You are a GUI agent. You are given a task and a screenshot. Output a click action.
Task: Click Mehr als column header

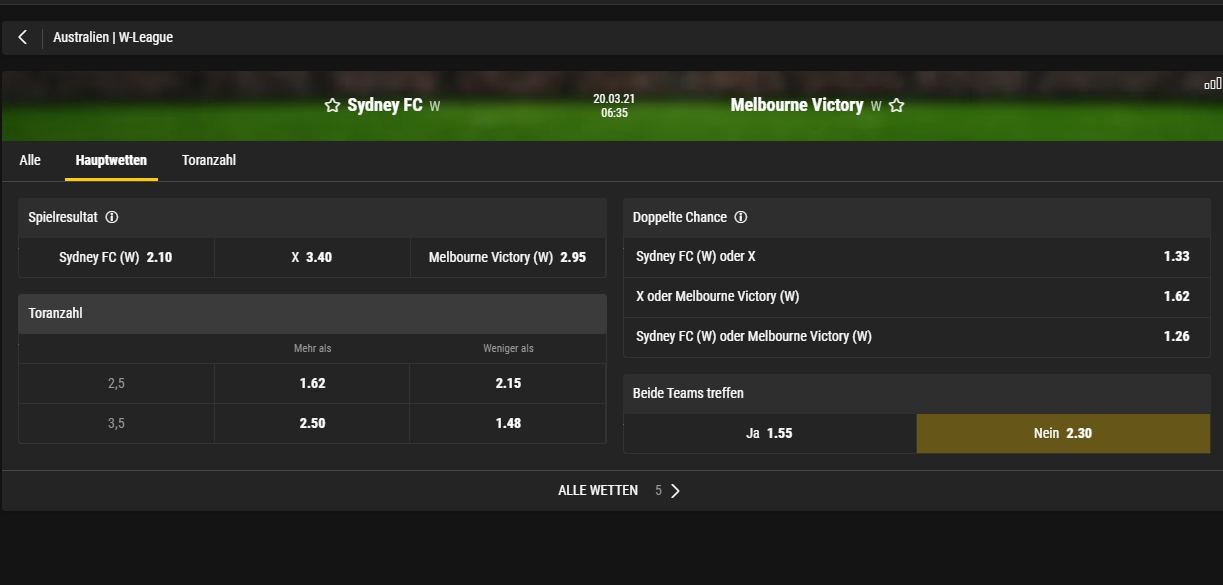(312, 348)
